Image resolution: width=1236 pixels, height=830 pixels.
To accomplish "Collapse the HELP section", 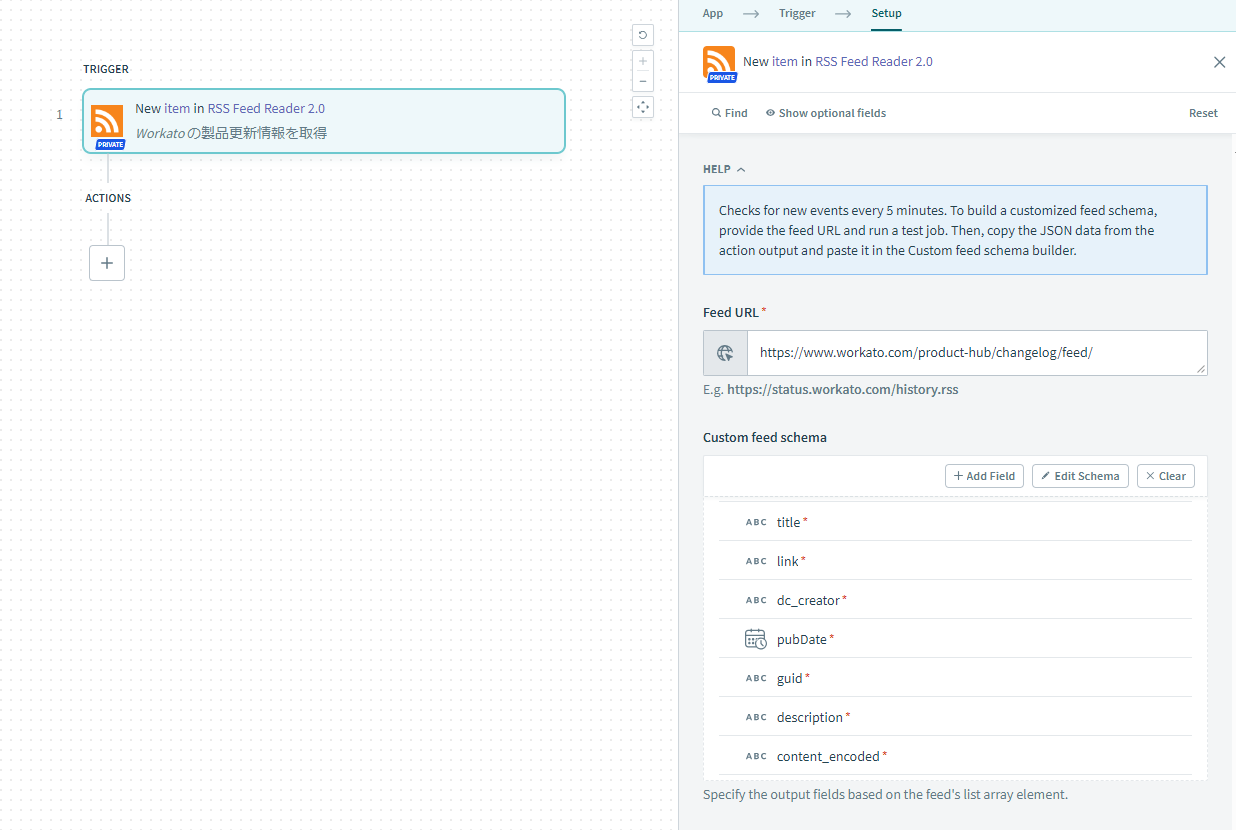I will [x=725, y=169].
